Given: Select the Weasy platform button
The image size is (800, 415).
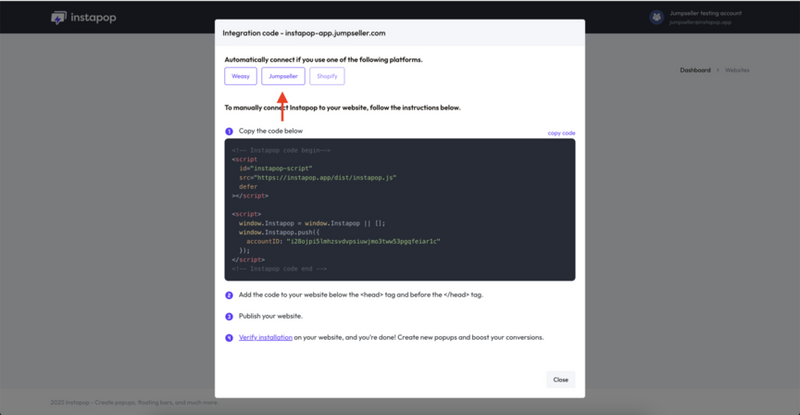Looking at the screenshot, I should coord(240,76).
